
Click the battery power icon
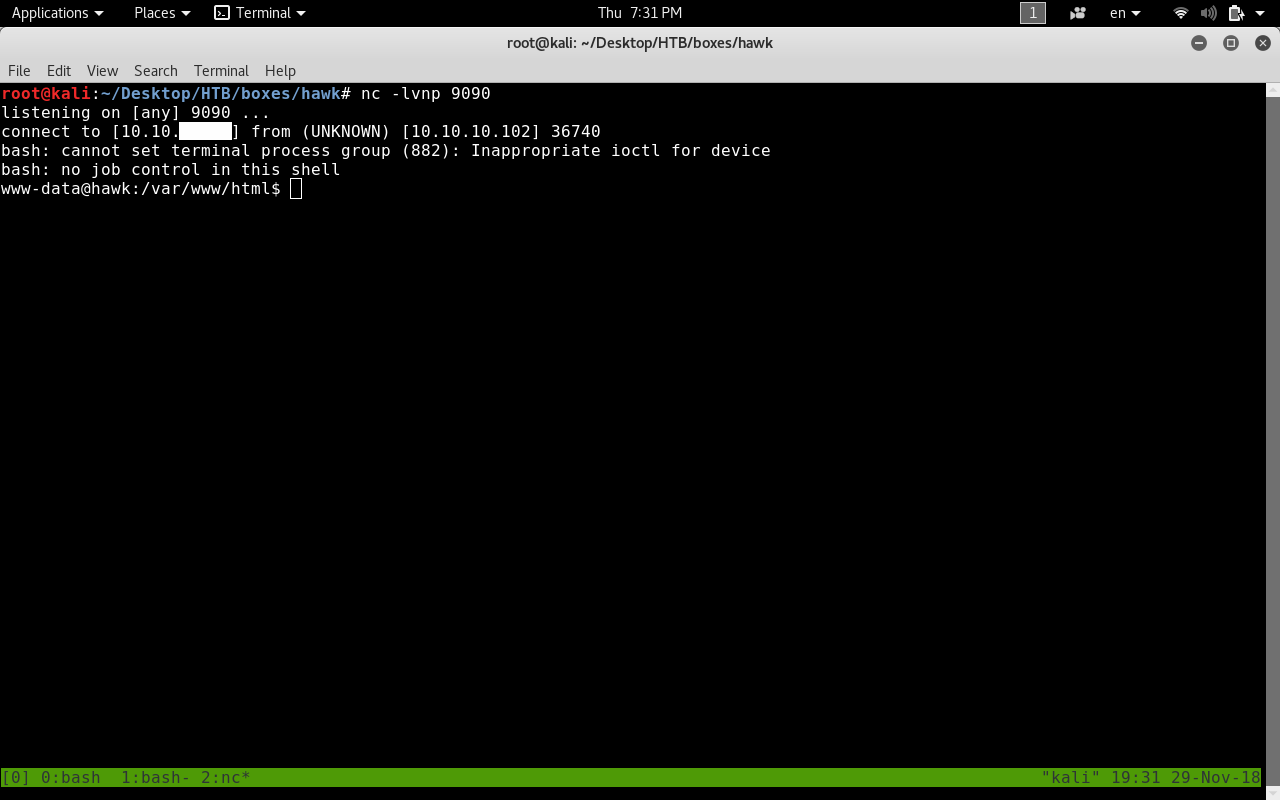pyautogui.click(x=1236, y=13)
